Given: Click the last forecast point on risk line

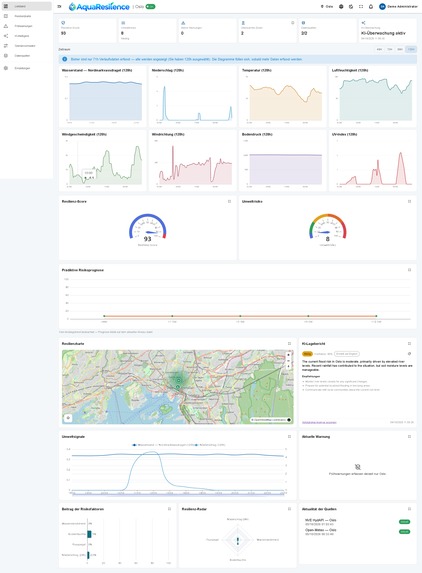Looking at the screenshot, I should tap(376, 316).
